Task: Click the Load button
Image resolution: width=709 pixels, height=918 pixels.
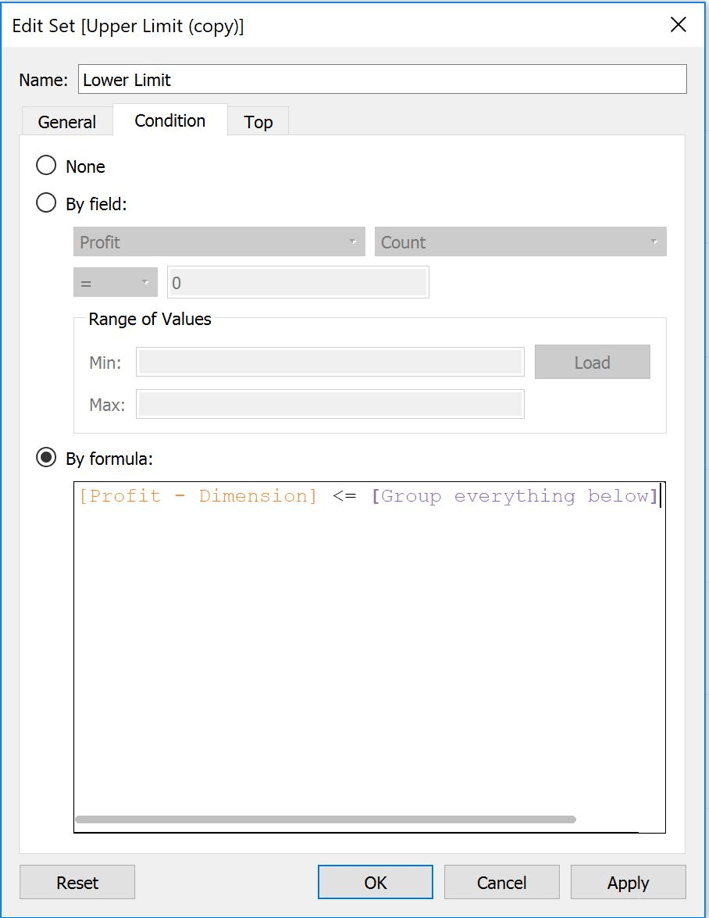Action: coord(592,362)
